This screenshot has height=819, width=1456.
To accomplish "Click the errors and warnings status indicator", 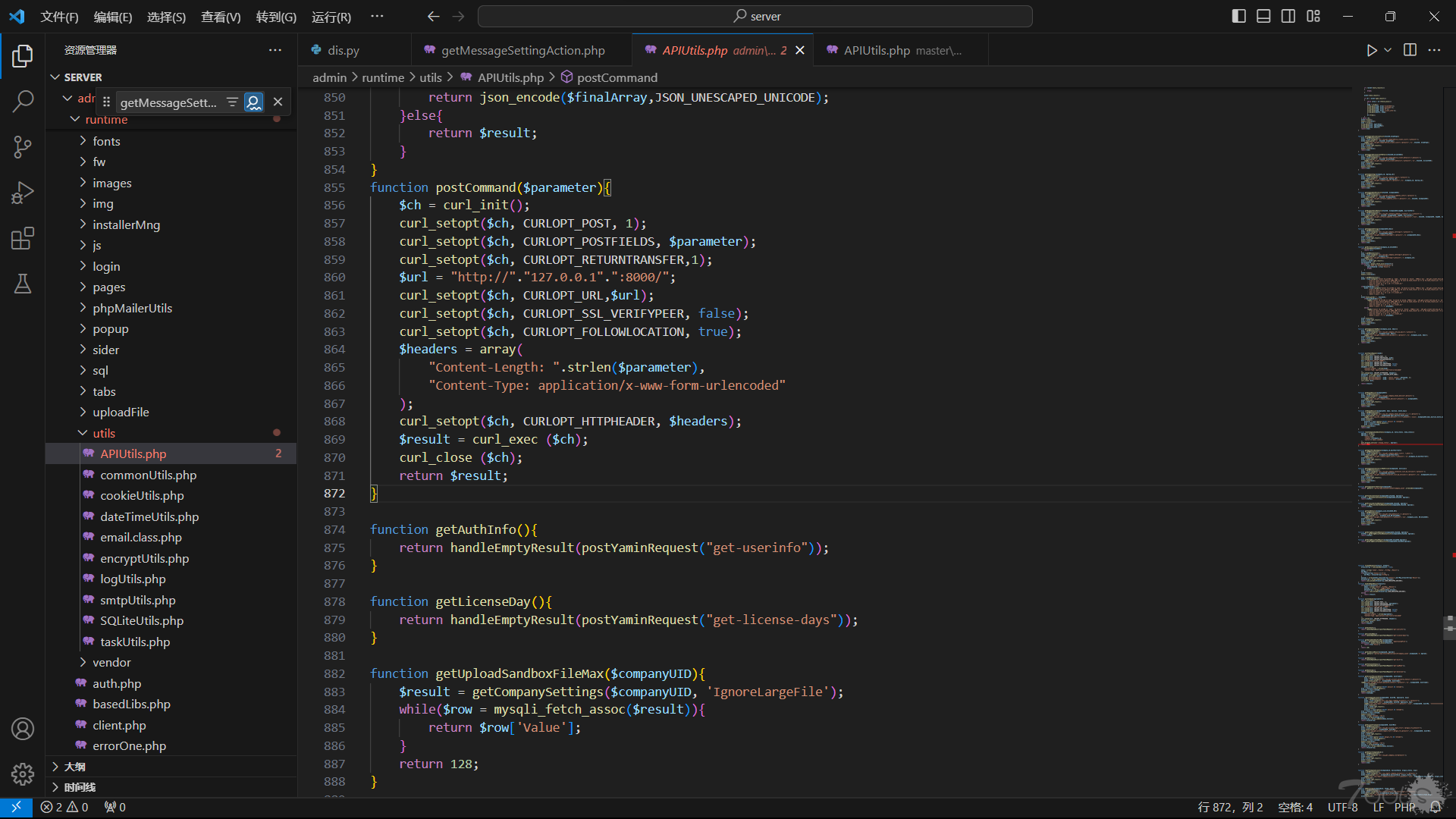I will coord(64,807).
